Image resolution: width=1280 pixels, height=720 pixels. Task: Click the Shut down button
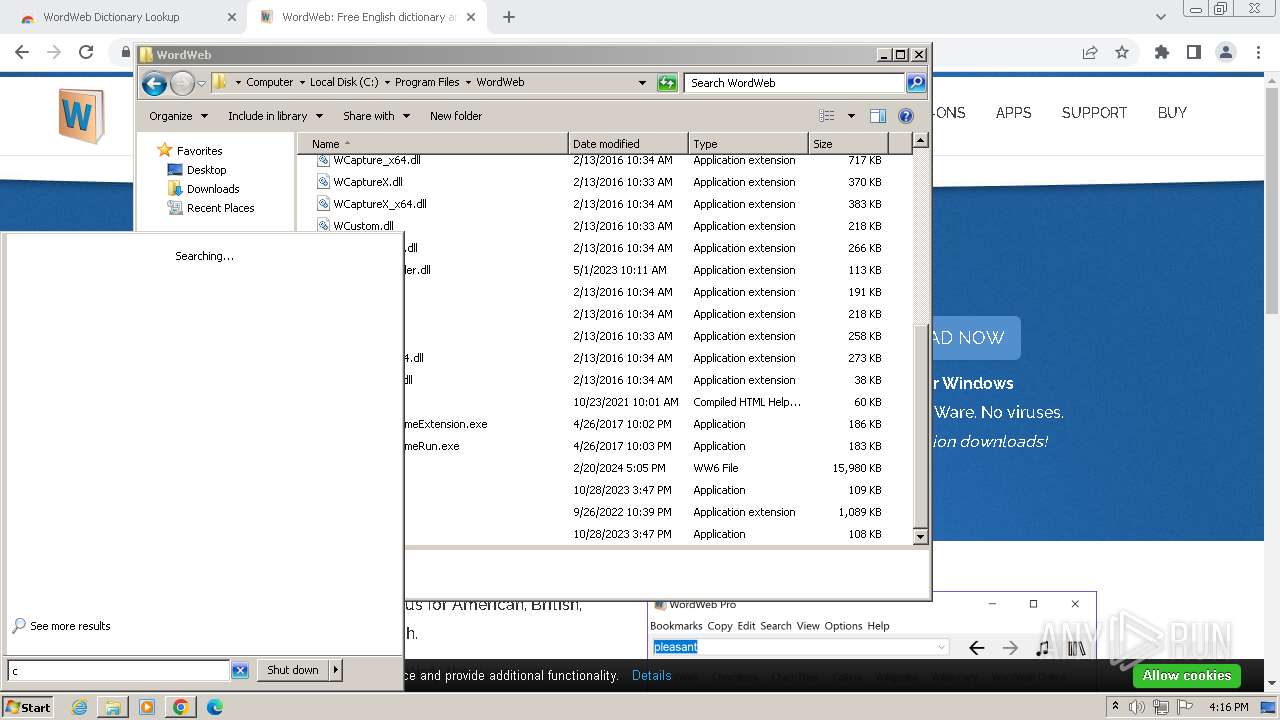coord(293,670)
